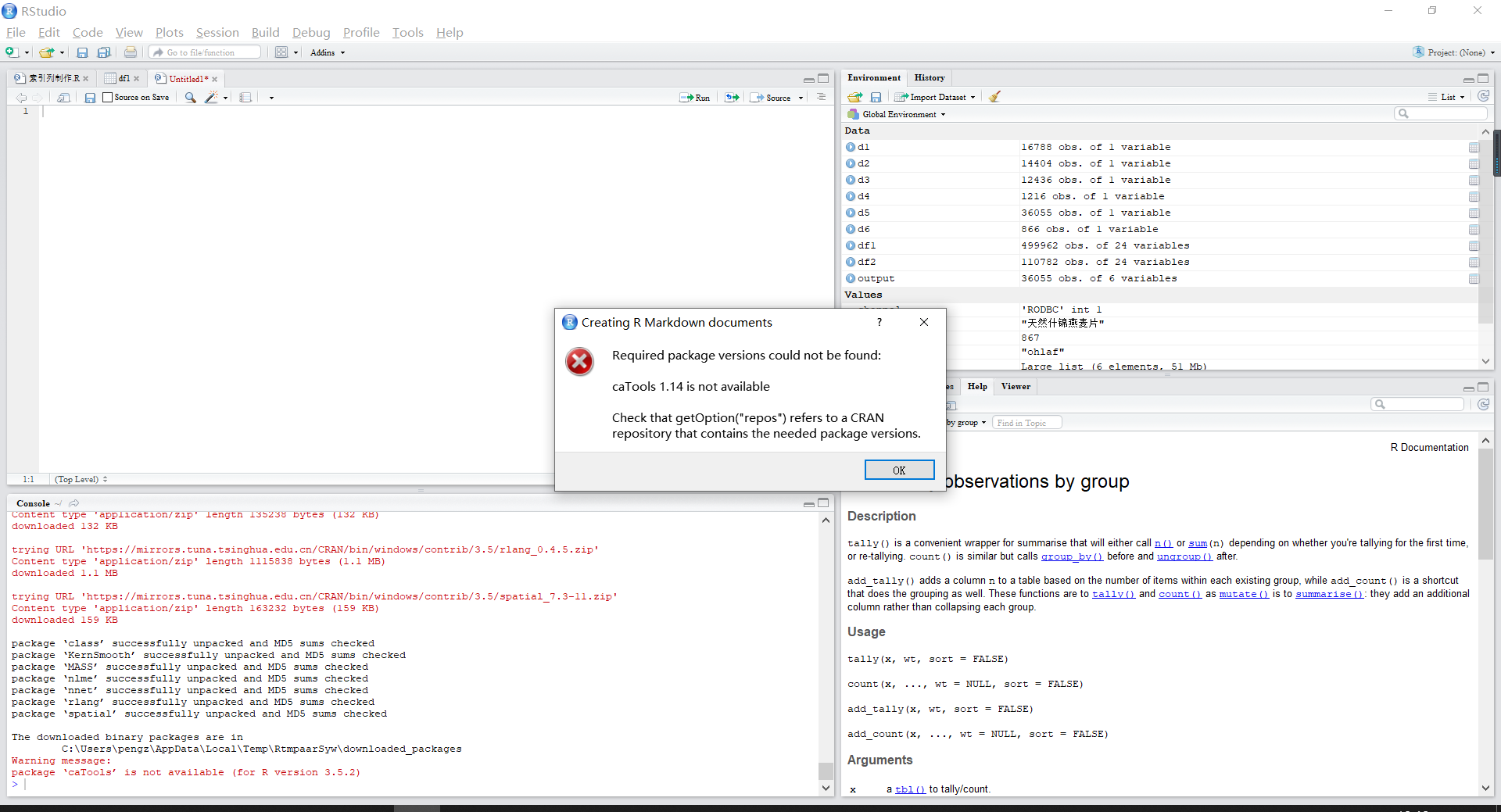The image size is (1501, 812).
Task: Click the code tools magic wand icon
Action: pos(211,98)
